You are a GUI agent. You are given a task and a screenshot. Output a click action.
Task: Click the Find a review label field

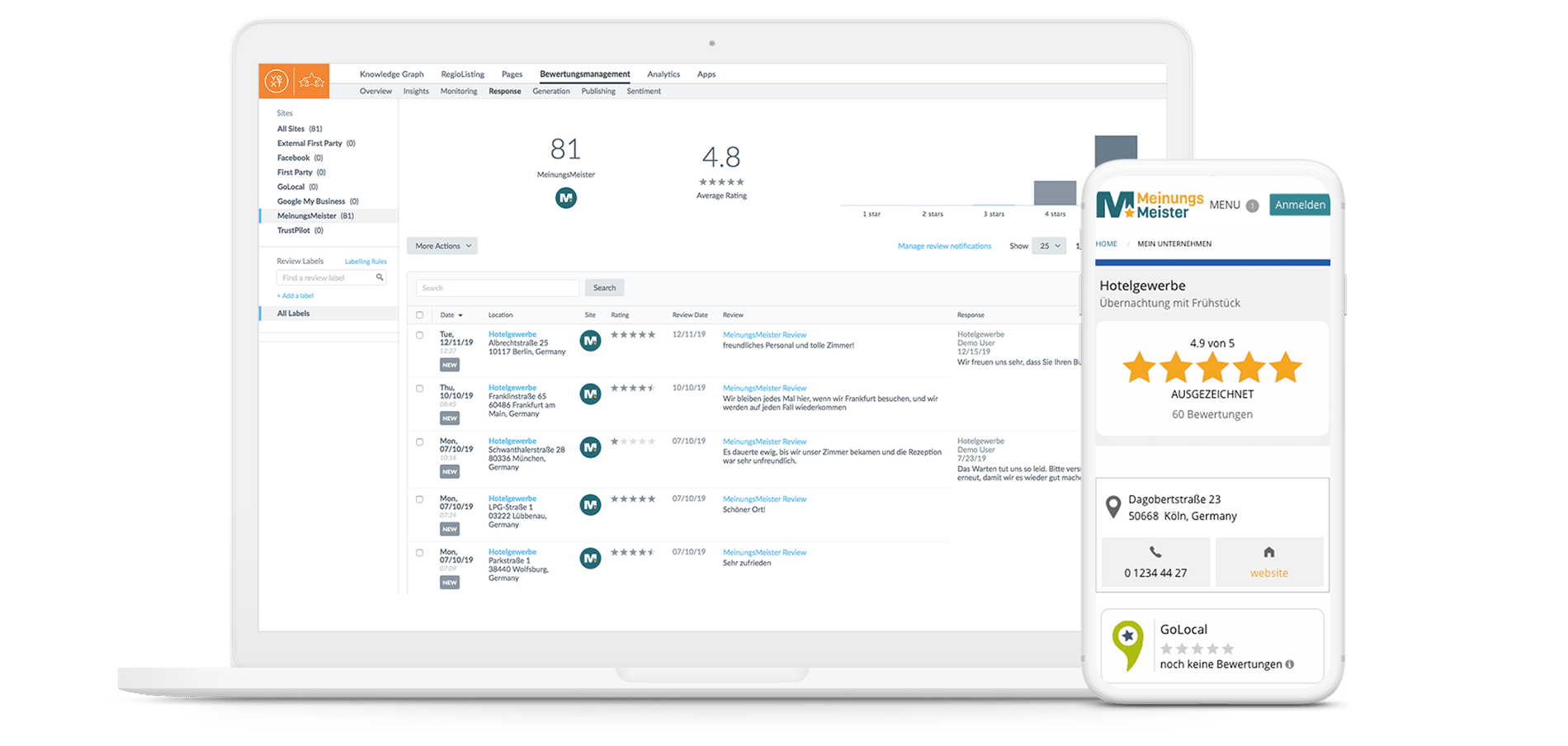(x=332, y=278)
